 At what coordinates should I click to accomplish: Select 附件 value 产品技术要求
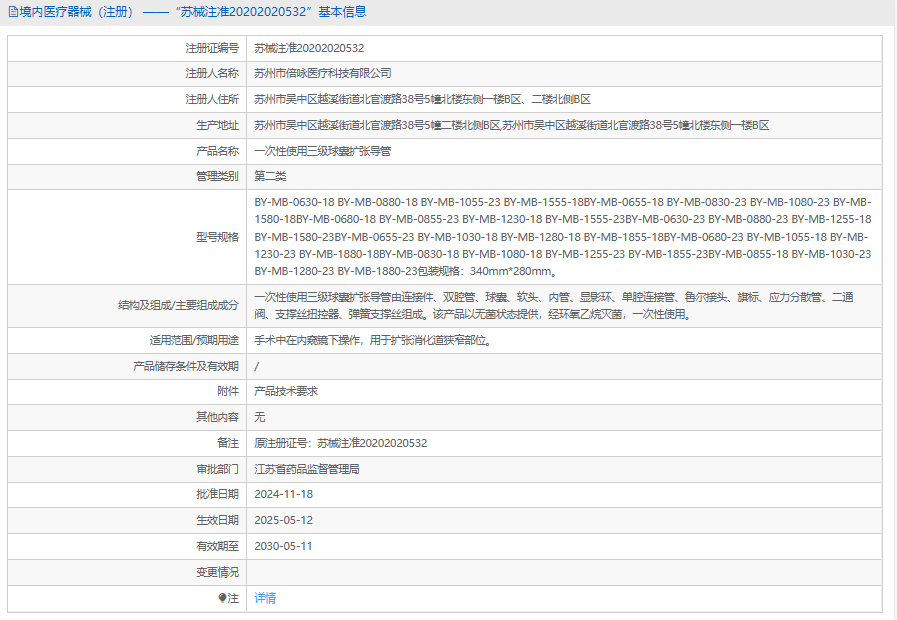coord(286,392)
